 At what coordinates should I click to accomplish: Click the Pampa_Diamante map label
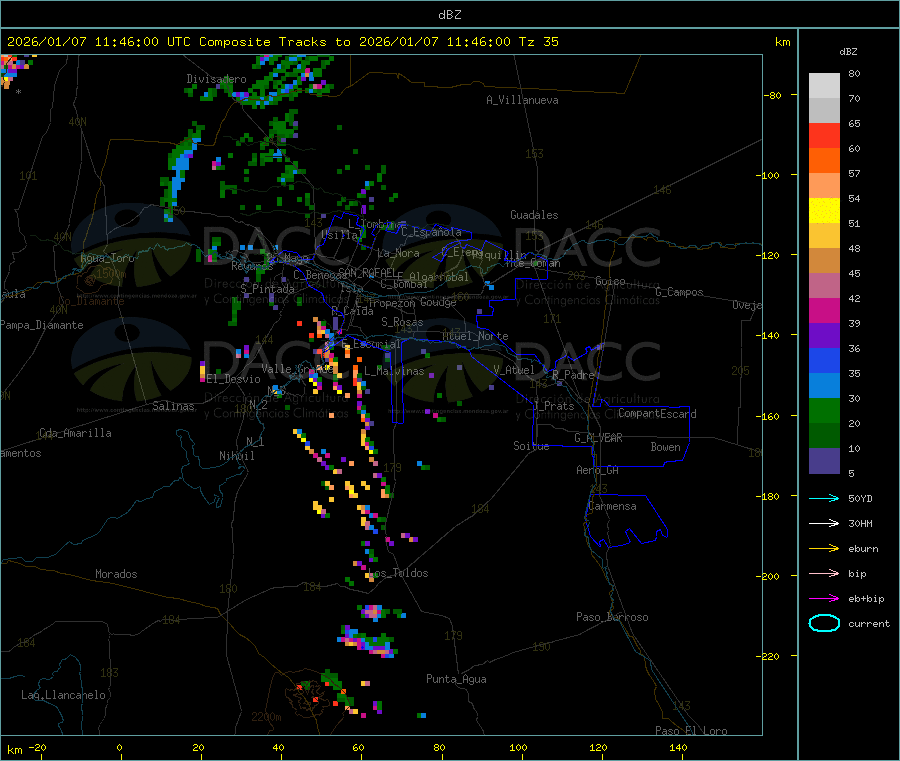pyautogui.click(x=42, y=325)
